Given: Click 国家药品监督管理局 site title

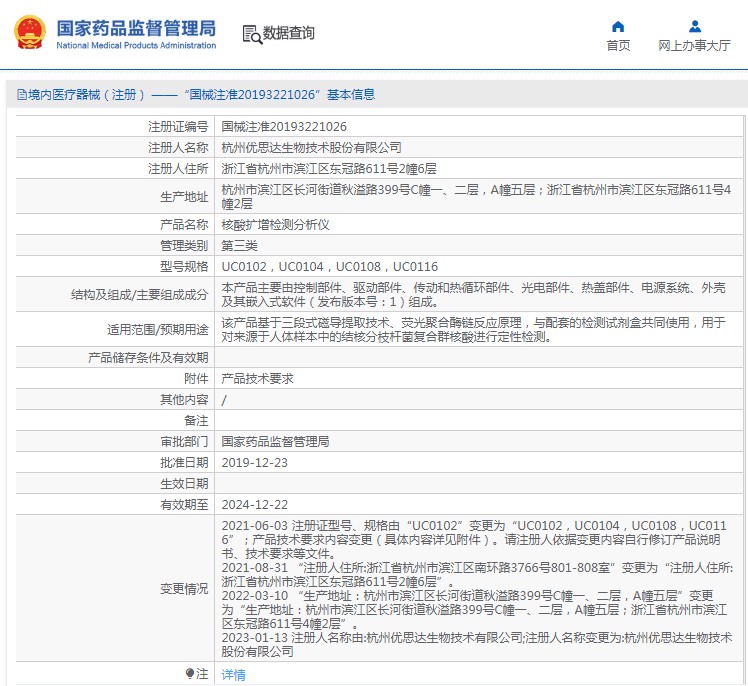Looking at the screenshot, I should coord(136,28).
